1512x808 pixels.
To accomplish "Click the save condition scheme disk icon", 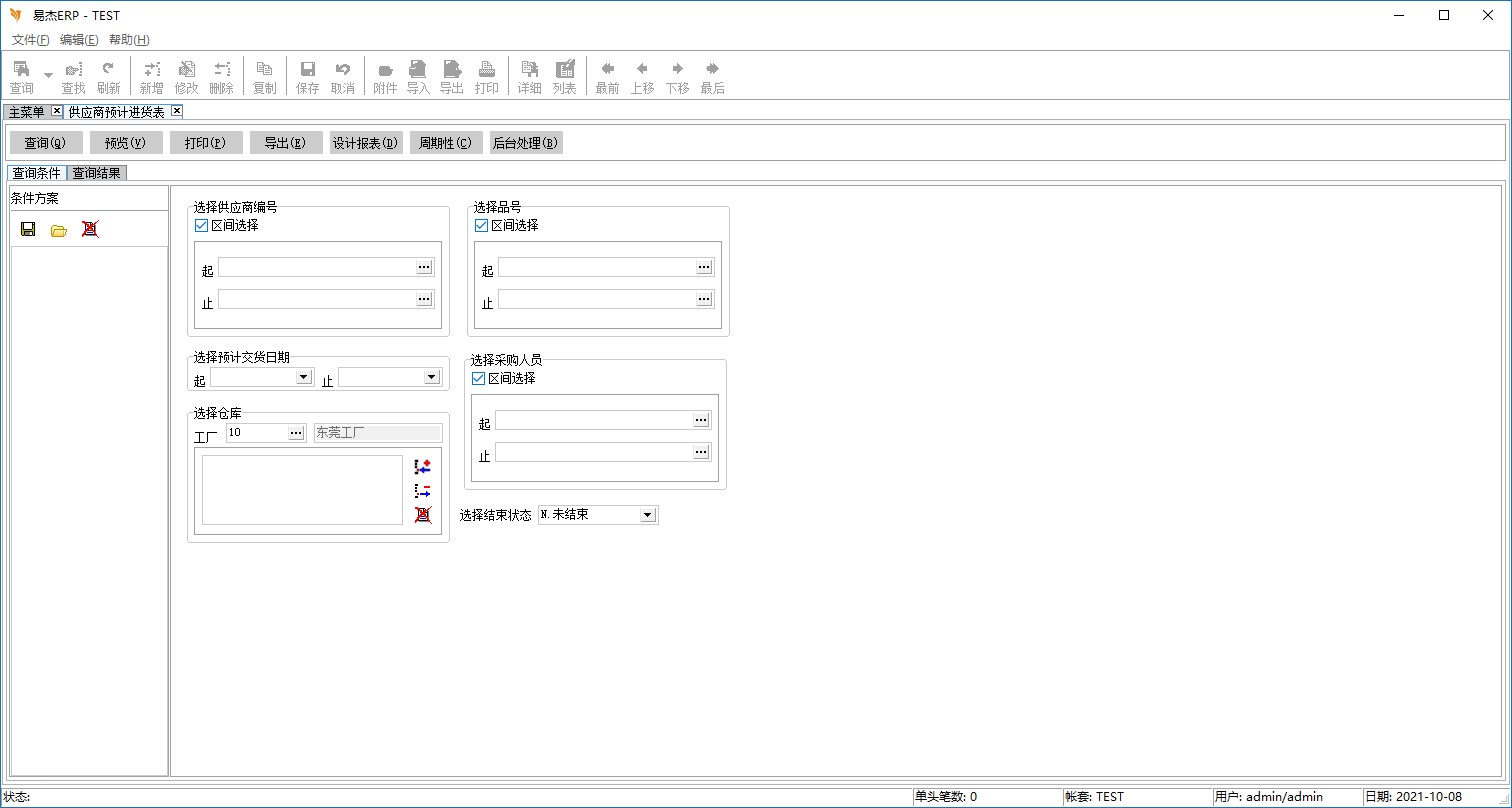I will pos(28,229).
